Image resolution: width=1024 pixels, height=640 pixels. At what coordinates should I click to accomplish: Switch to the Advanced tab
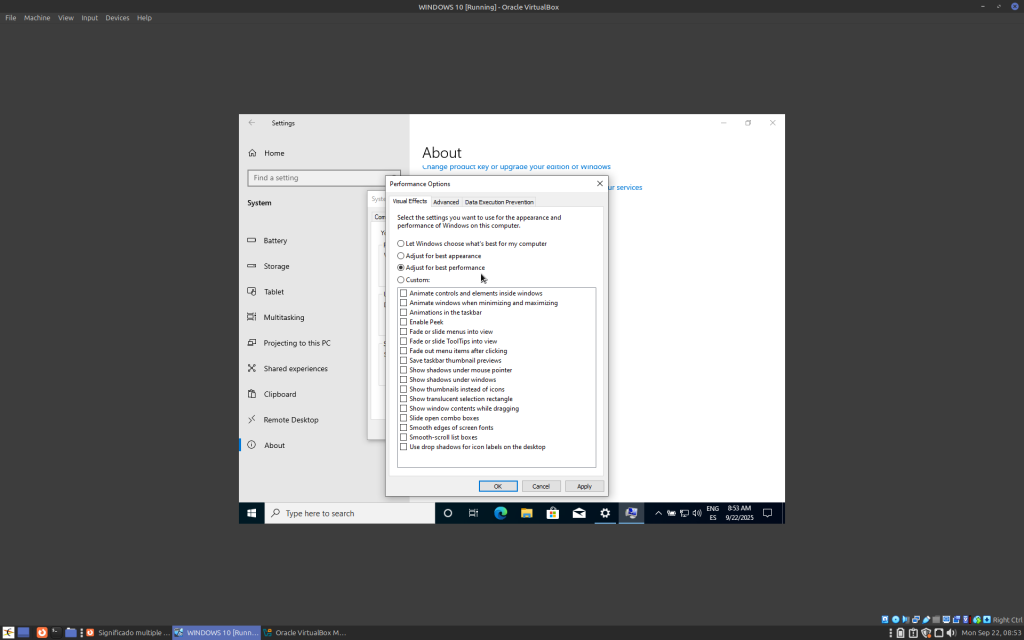point(446,202)
